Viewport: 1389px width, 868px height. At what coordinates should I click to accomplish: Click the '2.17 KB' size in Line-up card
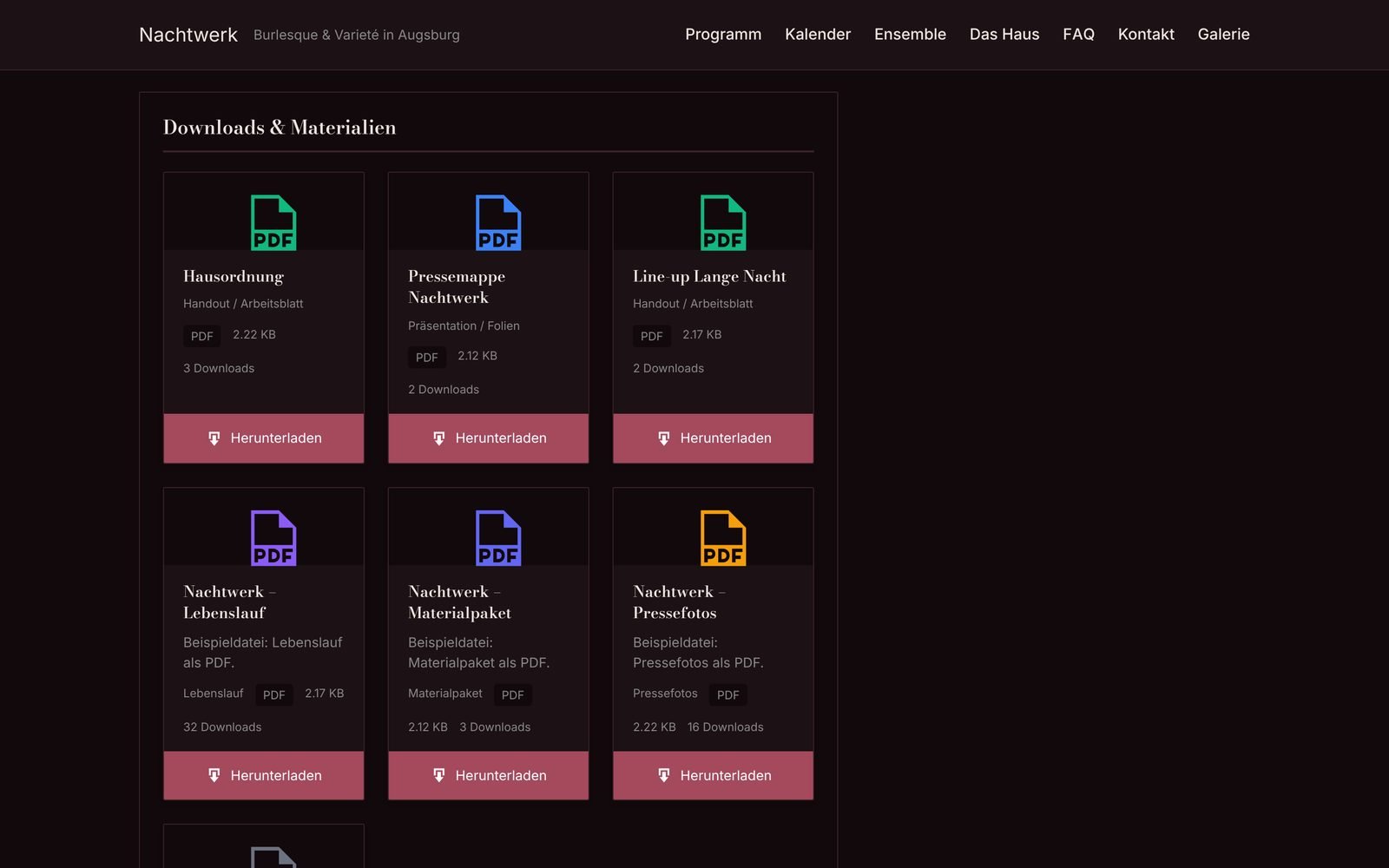(x=702, y=335)
